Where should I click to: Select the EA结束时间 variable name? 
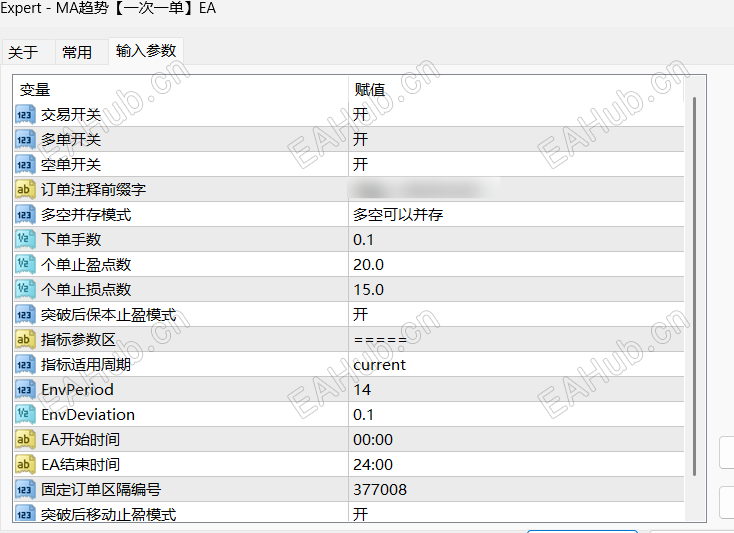(x=81, y=465)
